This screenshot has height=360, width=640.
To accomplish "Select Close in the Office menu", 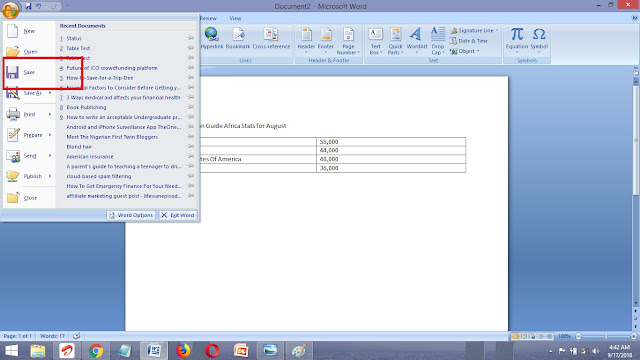I will point(29,198).
